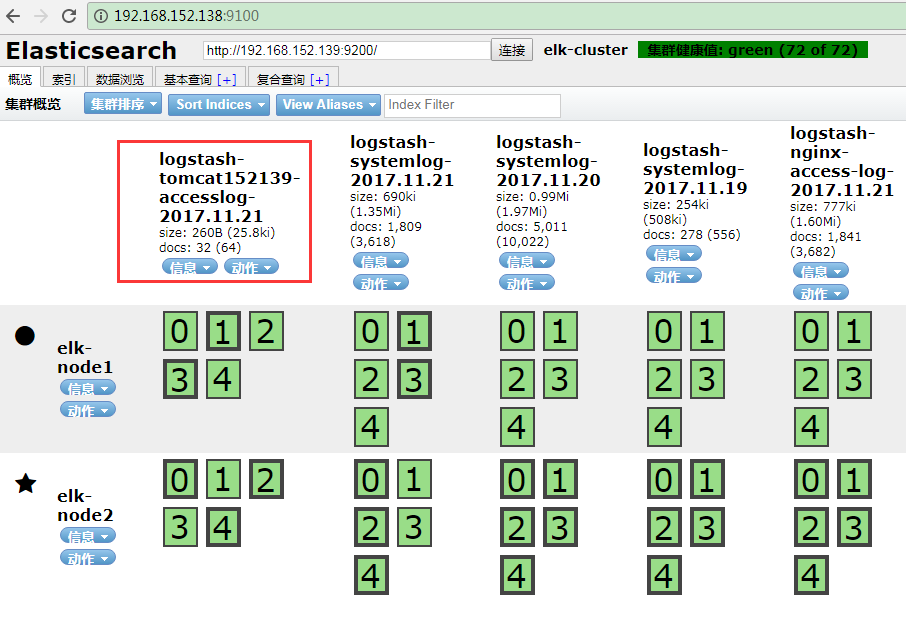
Task: Click elk-node2 shard 2 of systemlog-2017.11.19
Action: (x=664, y=527)
